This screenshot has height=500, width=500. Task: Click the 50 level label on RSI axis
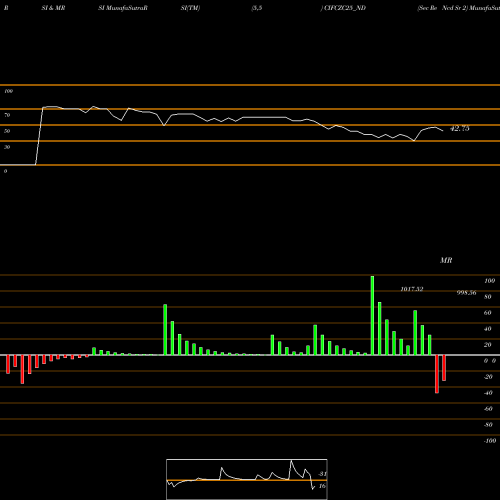pos(7,131)
